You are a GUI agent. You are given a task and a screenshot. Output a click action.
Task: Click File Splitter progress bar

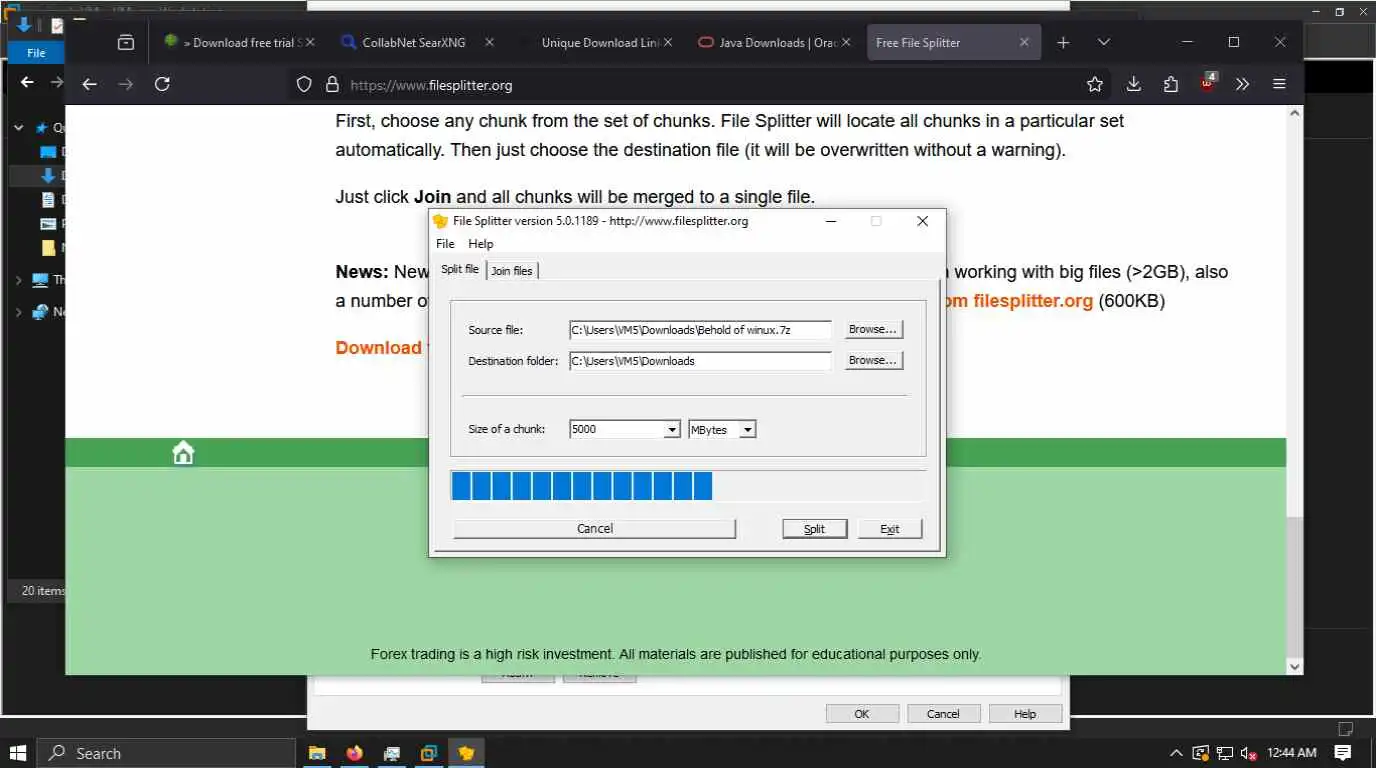coord(688,486)
